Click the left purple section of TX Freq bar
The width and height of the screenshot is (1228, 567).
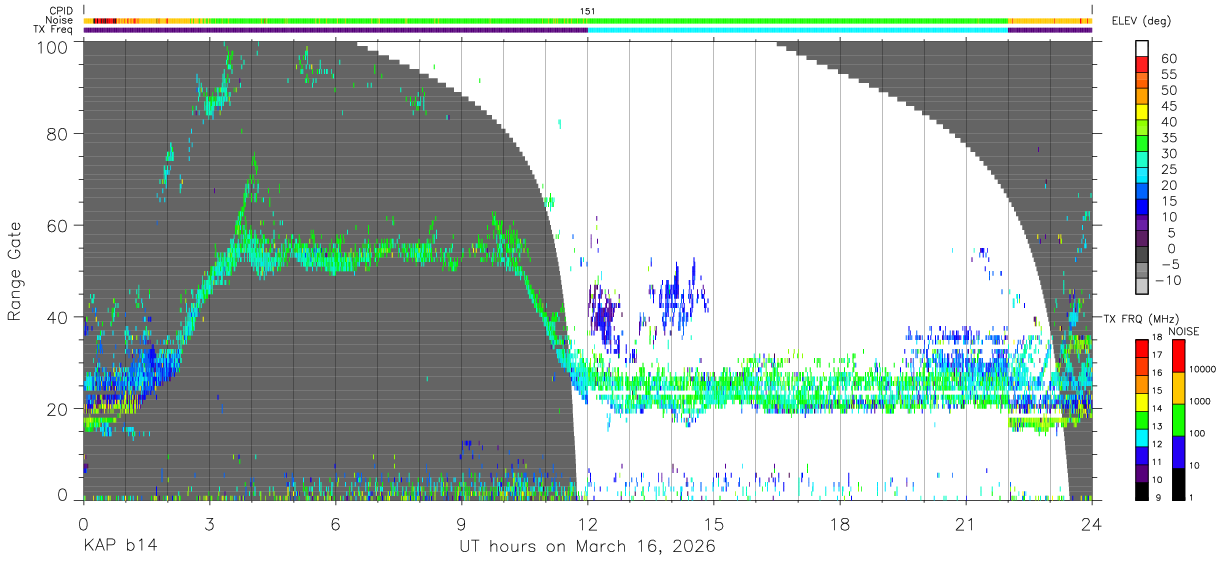point(335,30)
